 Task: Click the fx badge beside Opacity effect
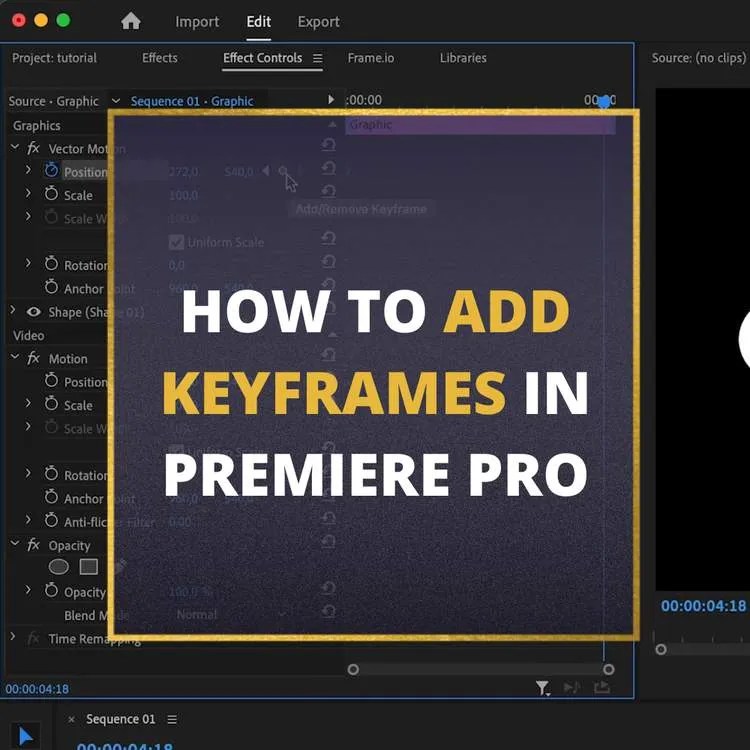click(33, 545)
